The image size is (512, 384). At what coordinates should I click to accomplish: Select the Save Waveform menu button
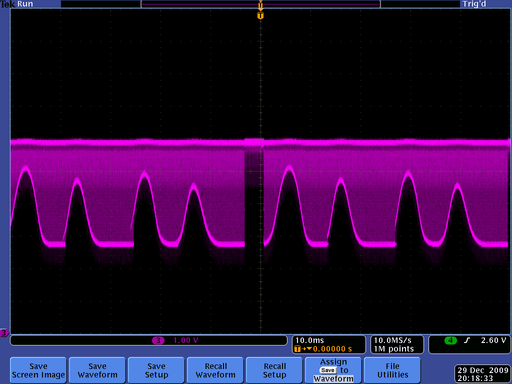pos(97,370)
